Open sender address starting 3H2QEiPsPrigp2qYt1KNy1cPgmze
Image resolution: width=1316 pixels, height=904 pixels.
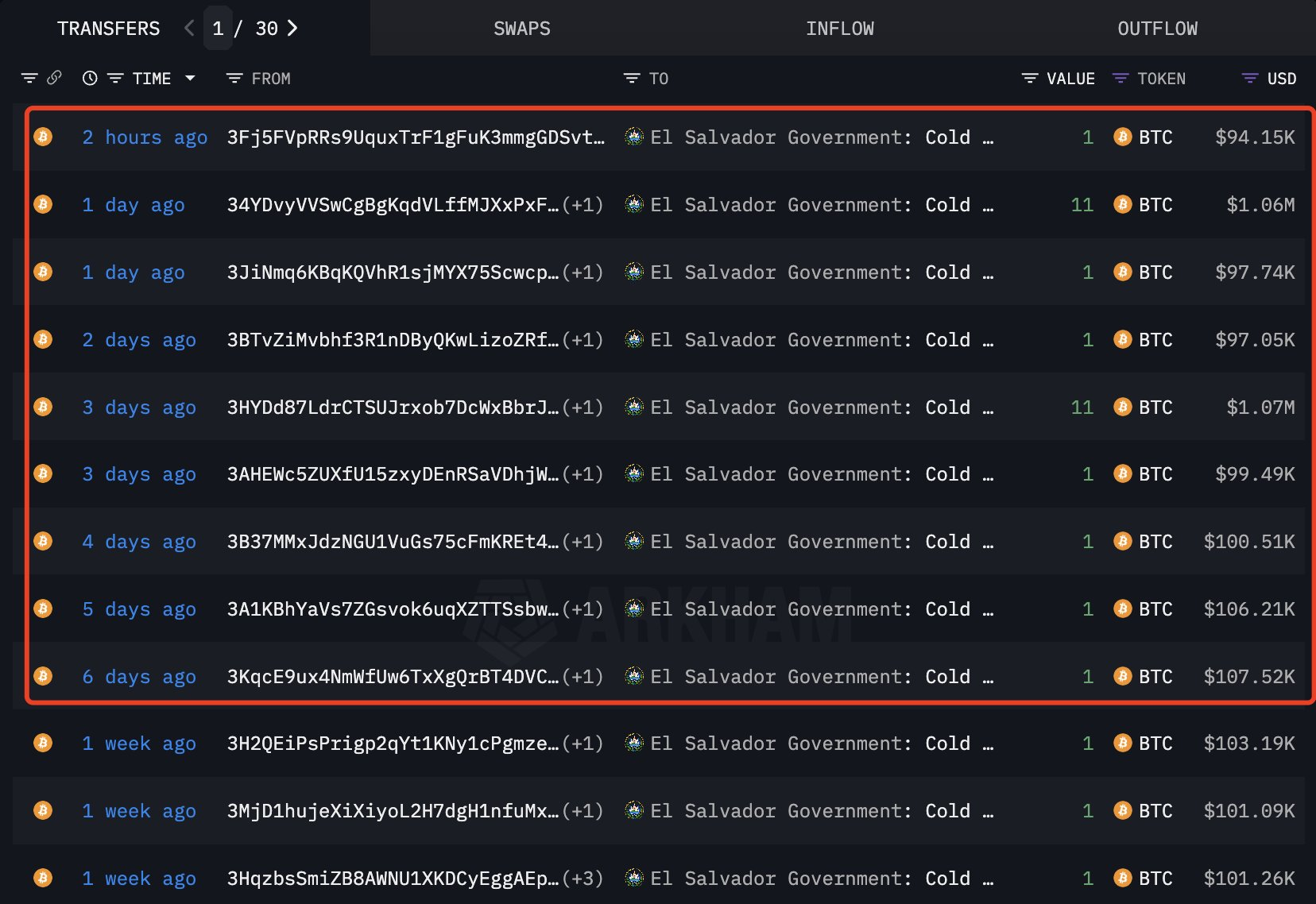(x=393, y=744)
